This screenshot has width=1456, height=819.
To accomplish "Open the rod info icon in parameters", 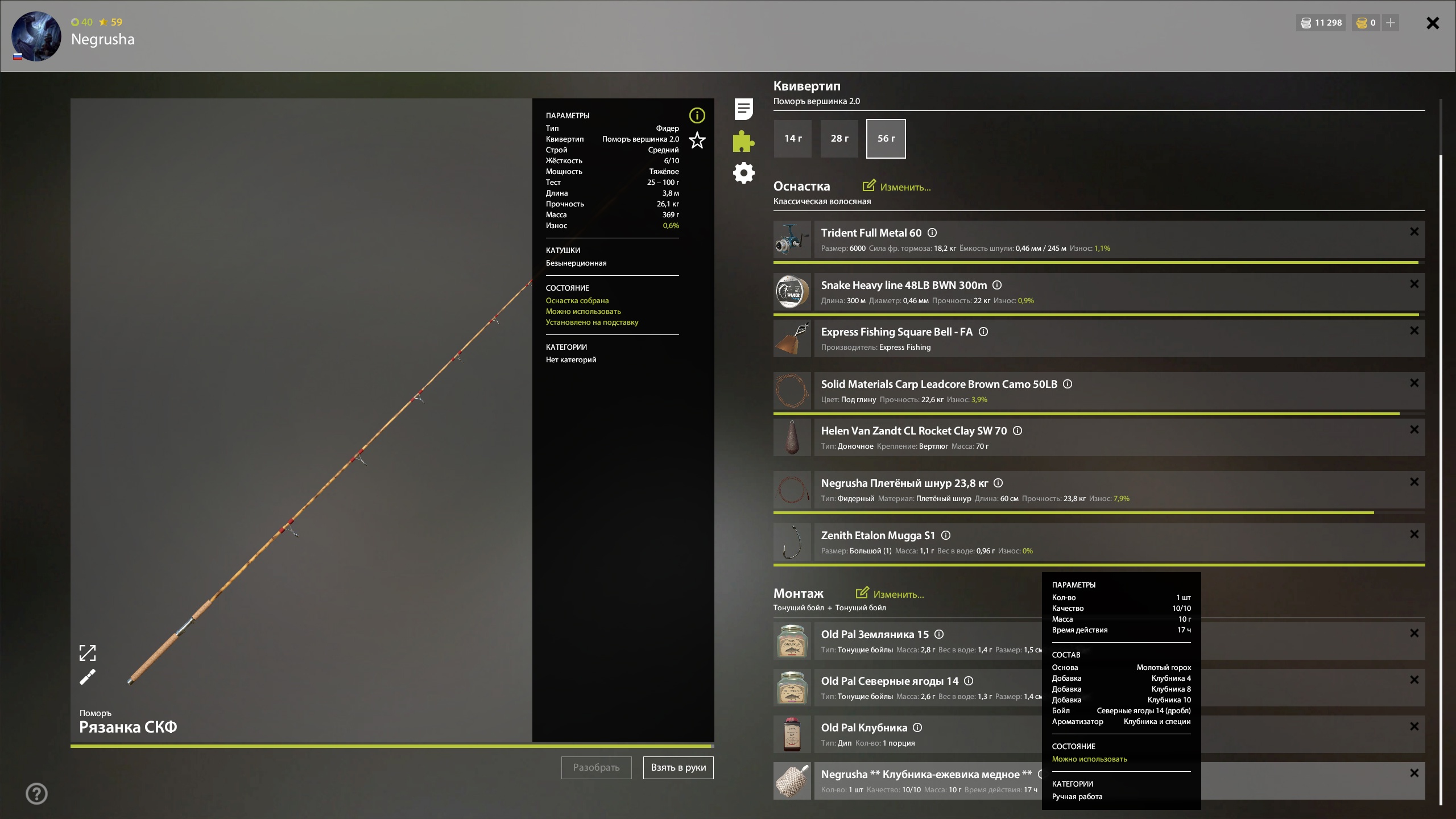I will (x=697, y=115).
